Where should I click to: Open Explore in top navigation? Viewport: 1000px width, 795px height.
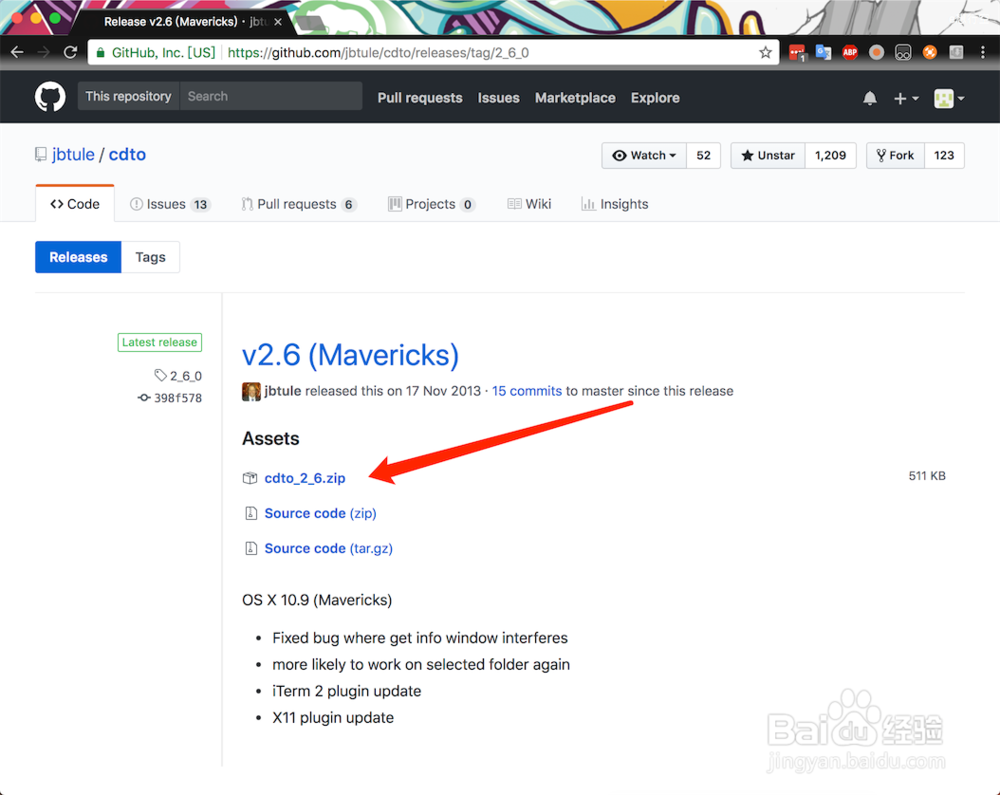pyautogui.click(x=655, y=98)
